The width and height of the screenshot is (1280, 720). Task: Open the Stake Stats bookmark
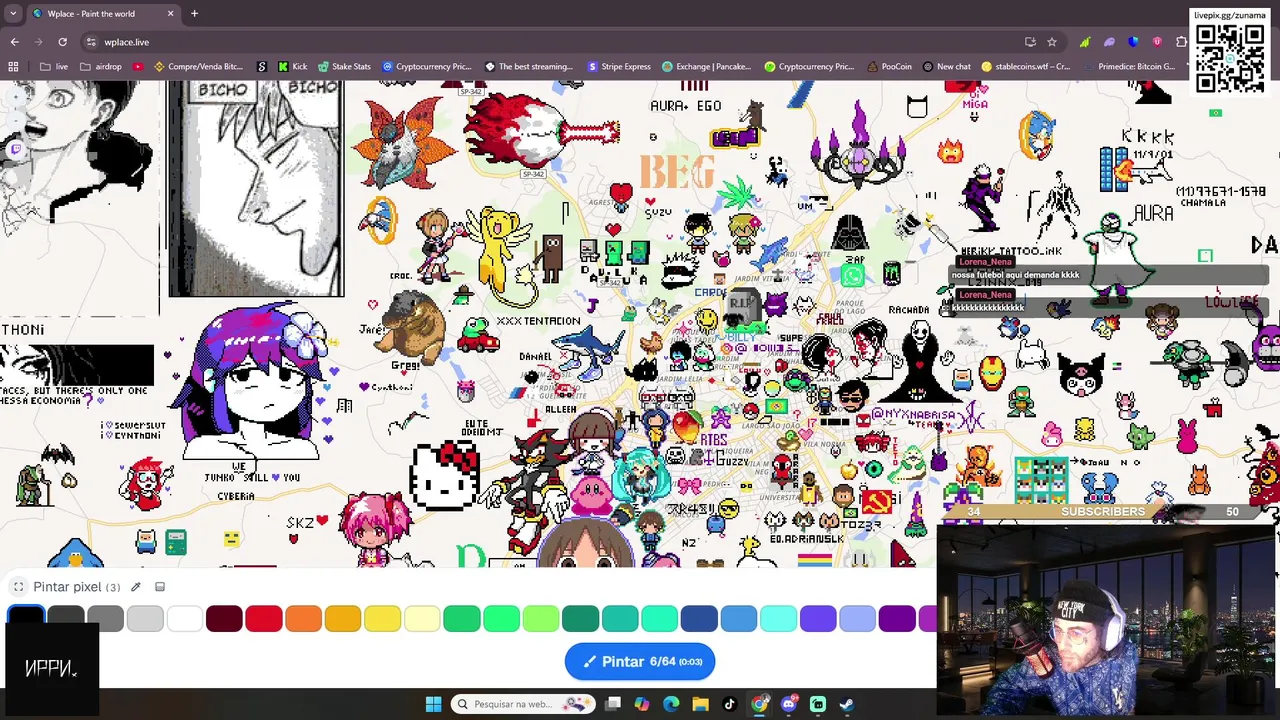pos(344,67)
